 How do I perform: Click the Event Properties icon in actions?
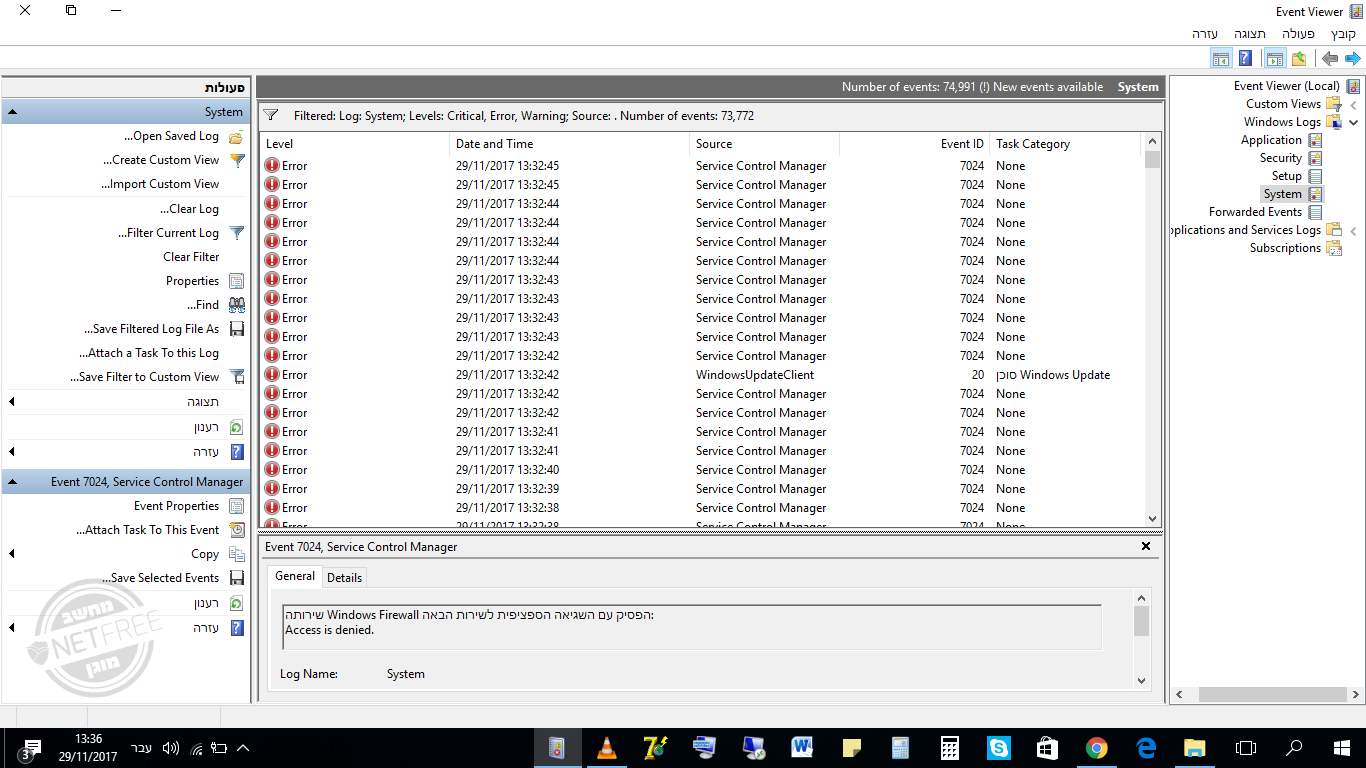coord(236,506)
